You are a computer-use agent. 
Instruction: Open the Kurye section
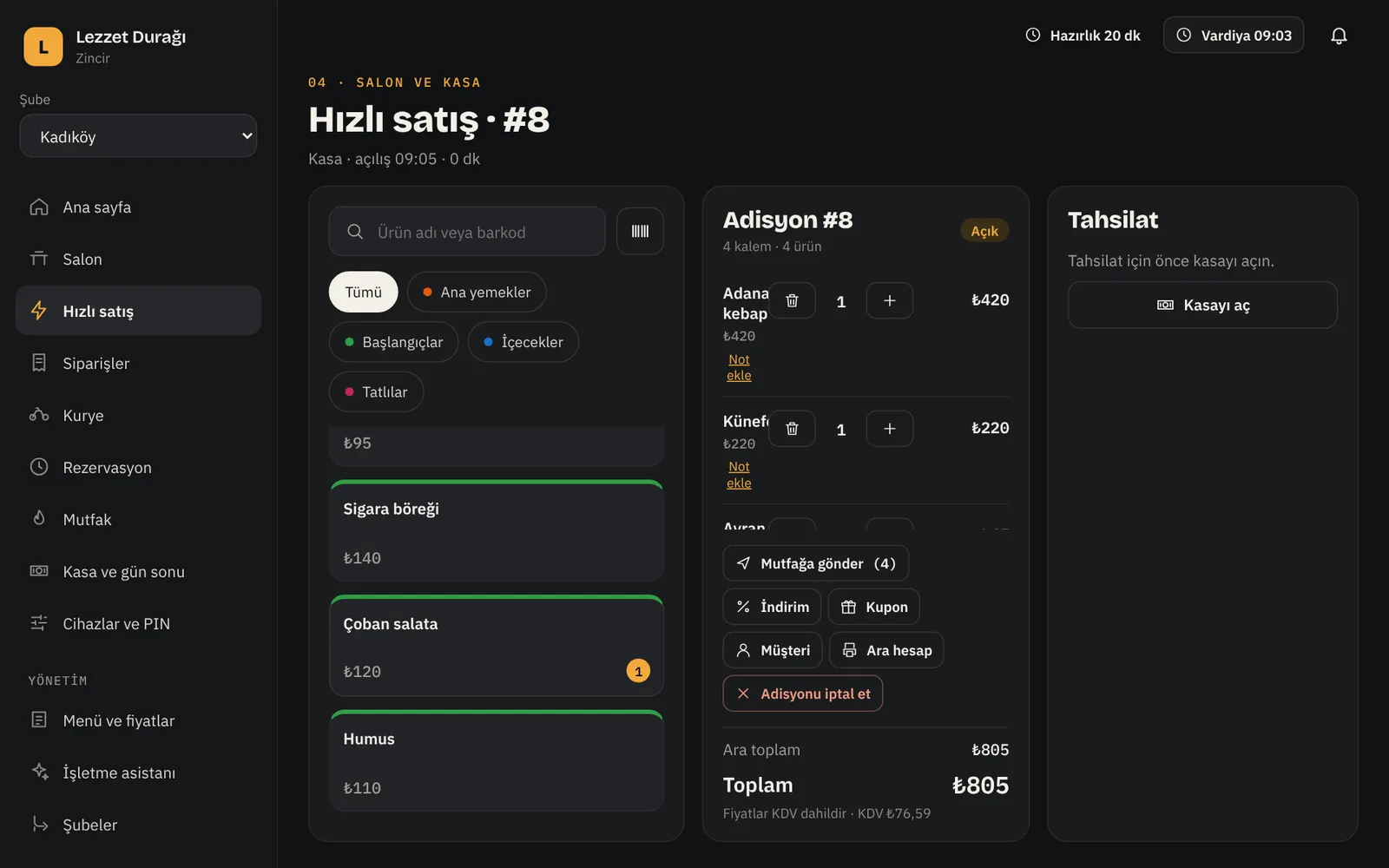pos(138,415)
